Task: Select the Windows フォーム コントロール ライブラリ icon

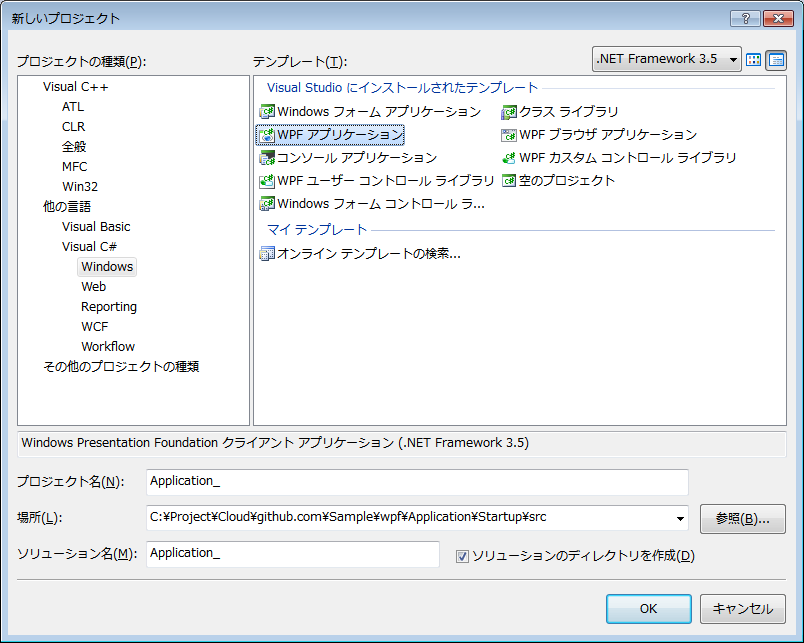Action: (x=267, y=204)
